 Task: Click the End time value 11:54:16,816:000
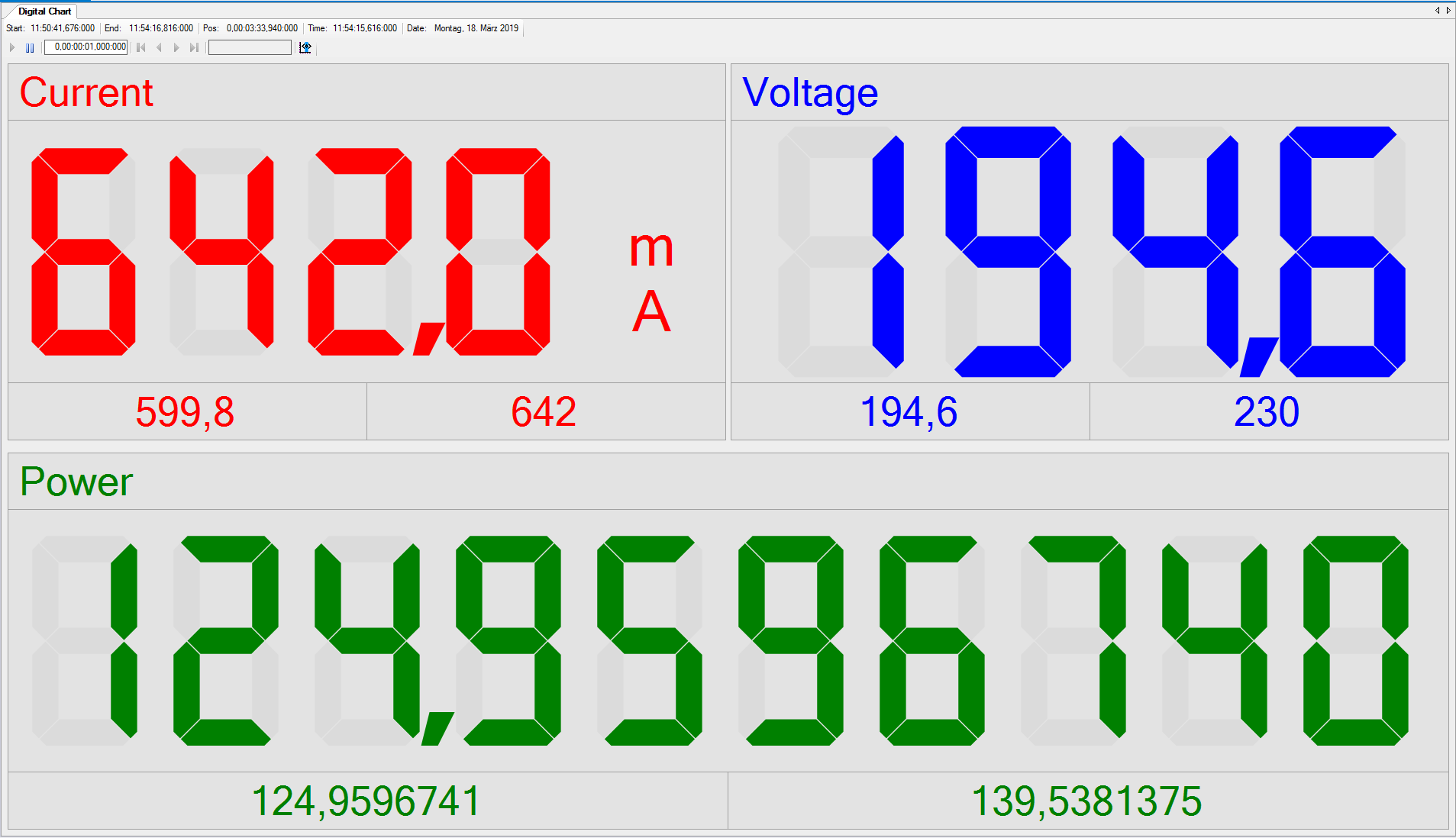(x=161, y=28)
